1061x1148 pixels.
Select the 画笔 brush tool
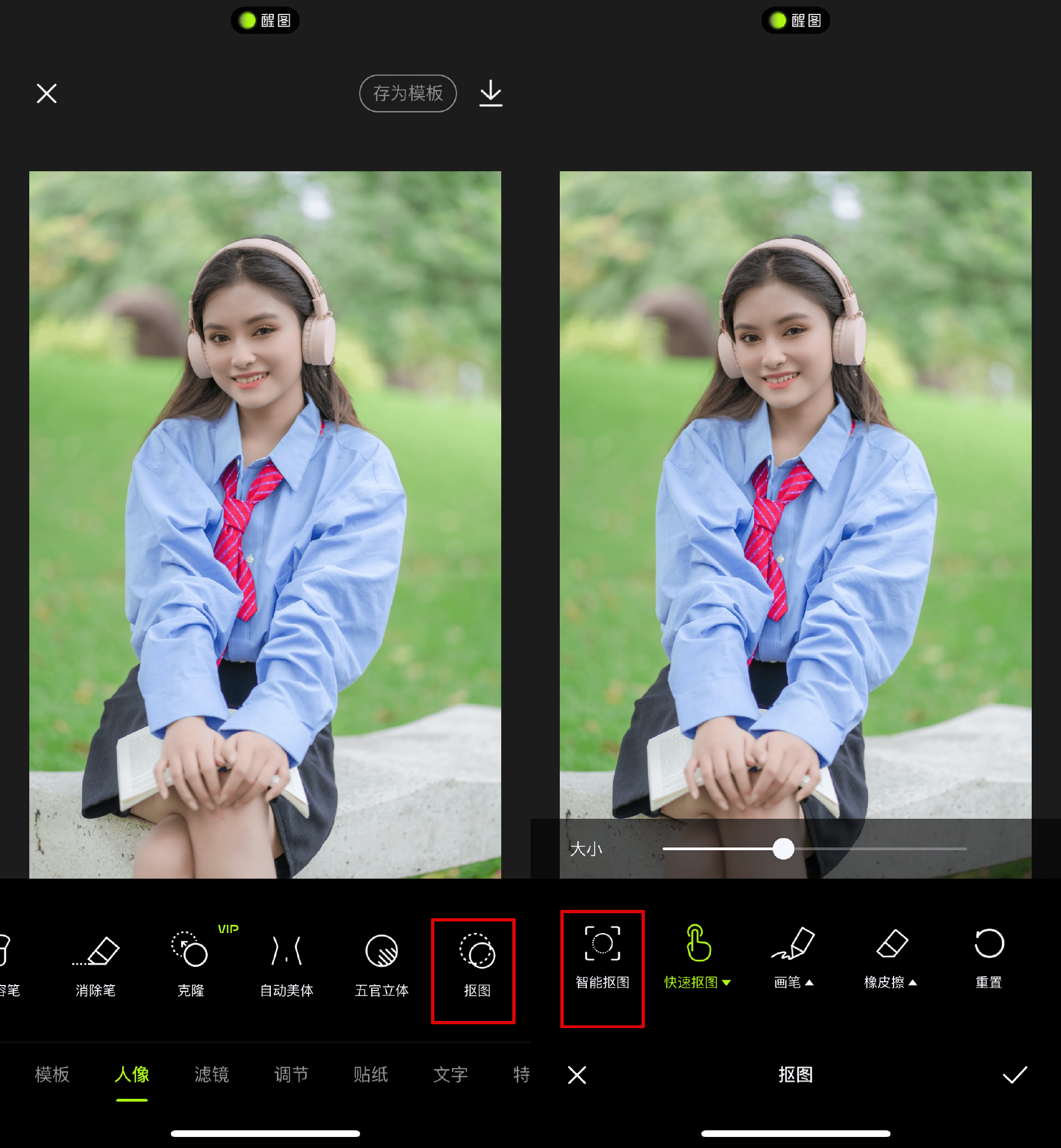(x=794, y=958)
